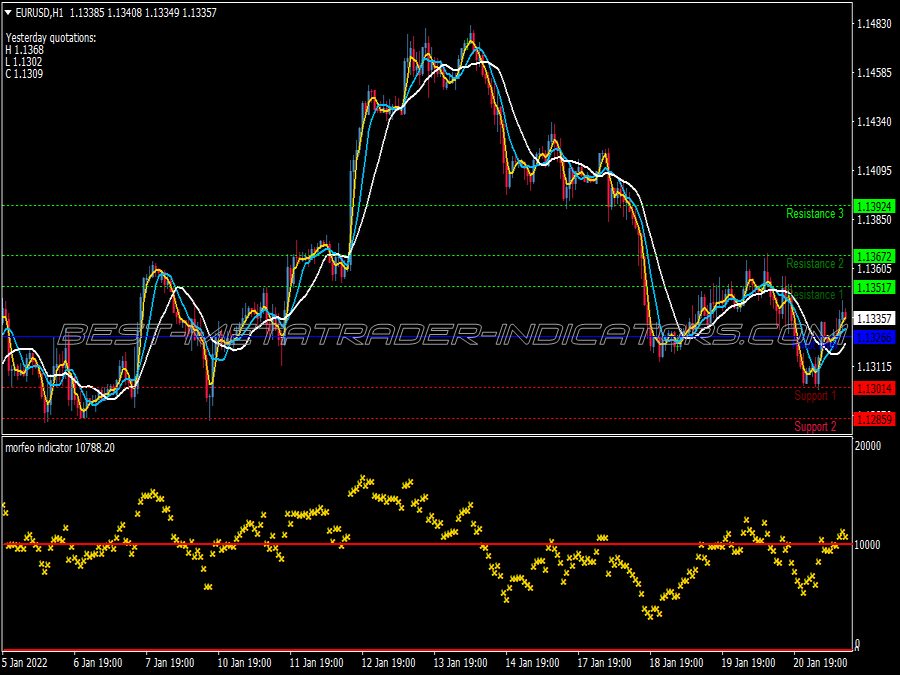Screen dimensions: 900x675
Task: Click the triangle arrow beside EURUSD,H1
Action: pos(8,12)
